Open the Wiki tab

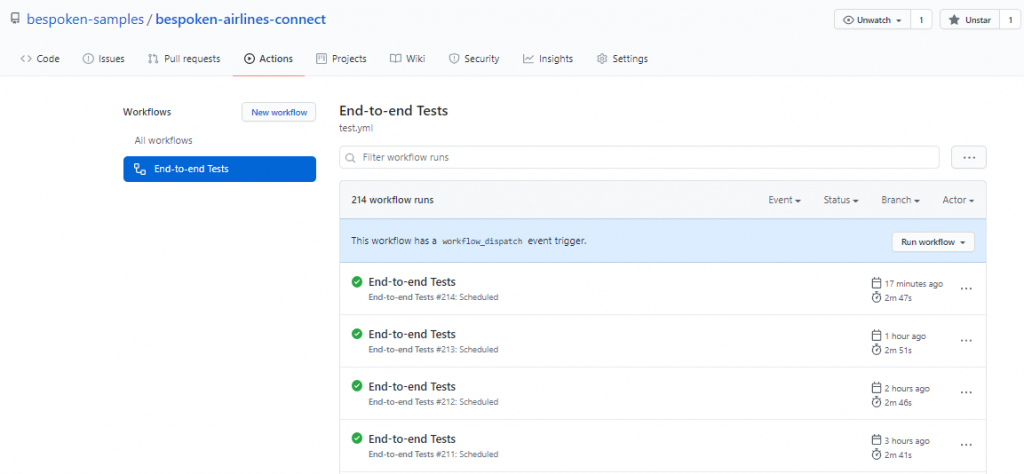point(408,59)
